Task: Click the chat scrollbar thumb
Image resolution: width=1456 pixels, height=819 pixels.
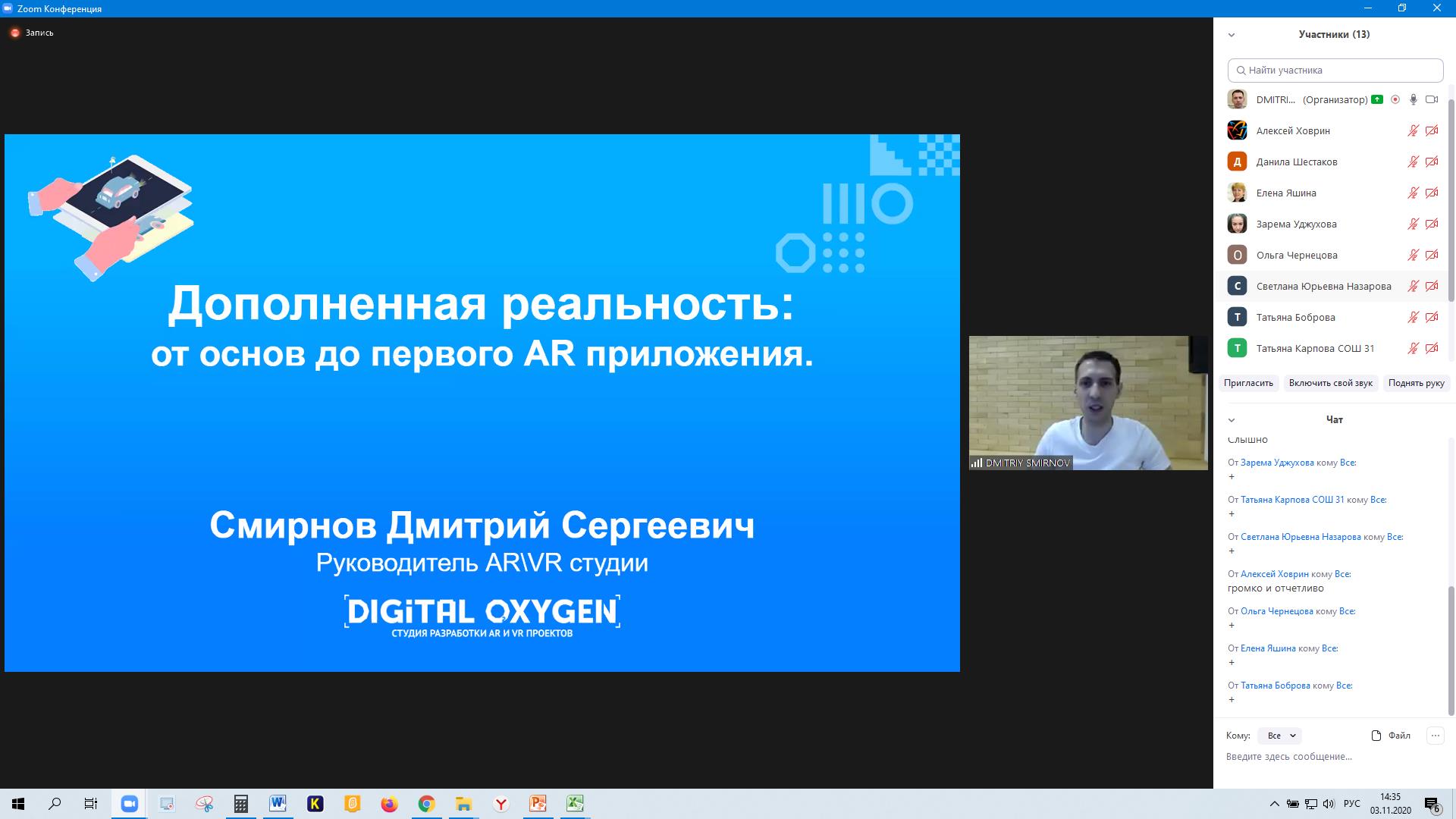Action: point(1451,651)
